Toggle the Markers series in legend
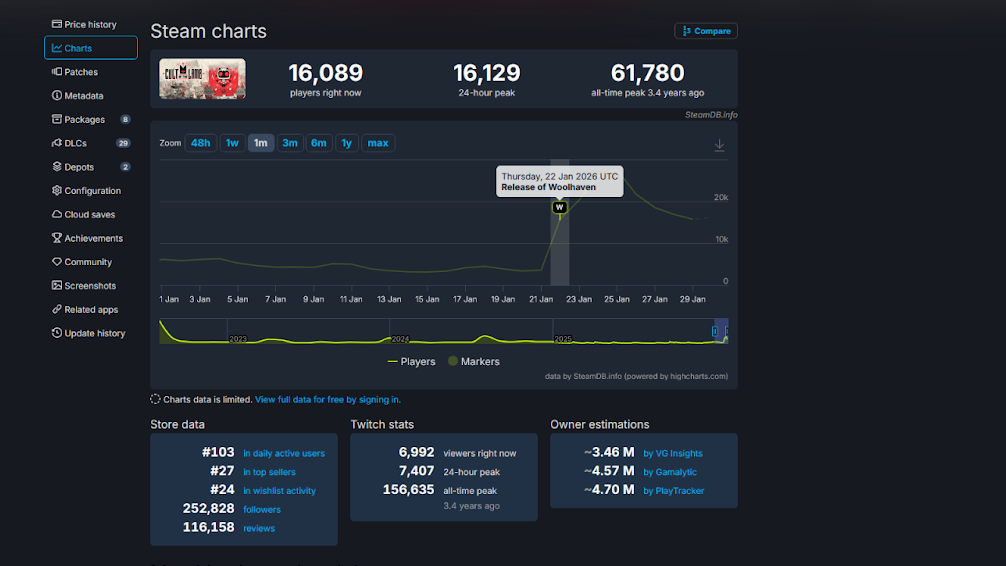The image size is (1006, 566). coord(474,361)
